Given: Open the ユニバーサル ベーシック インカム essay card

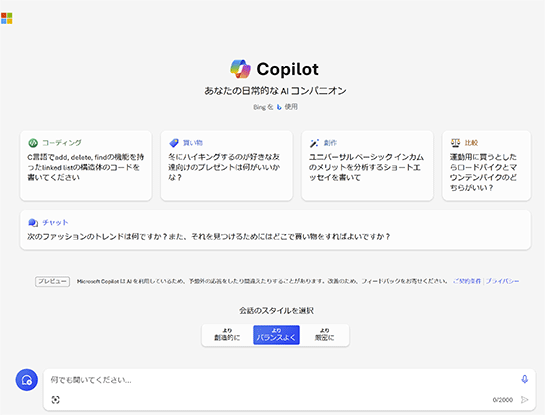Looking at the screenshot, I should [x=367, y=165].
